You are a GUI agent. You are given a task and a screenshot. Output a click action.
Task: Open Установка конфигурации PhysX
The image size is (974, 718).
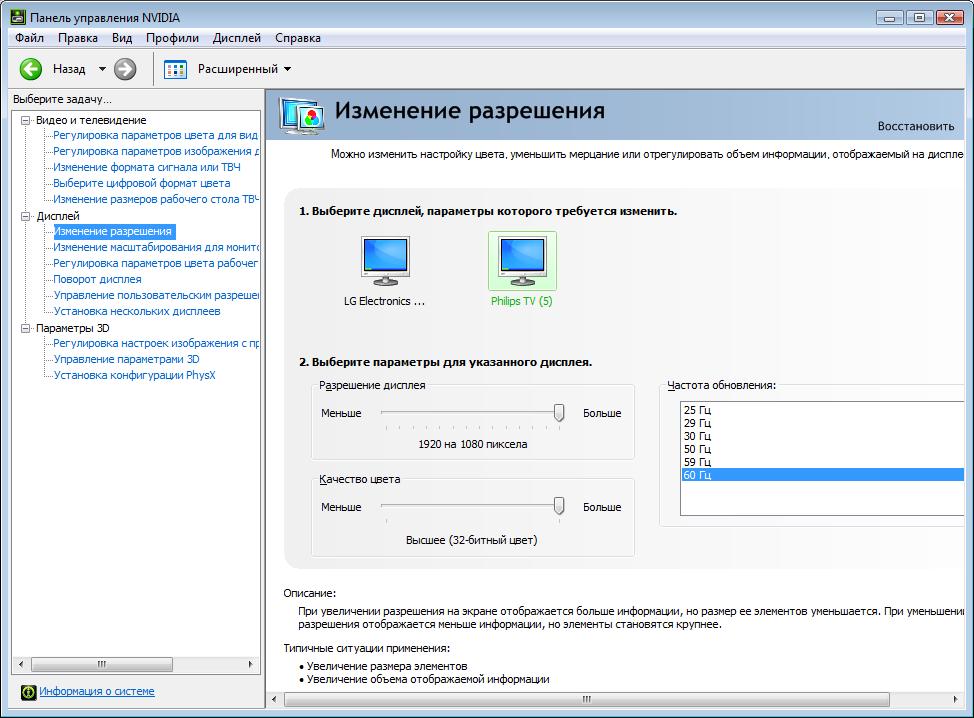point(134,375)
